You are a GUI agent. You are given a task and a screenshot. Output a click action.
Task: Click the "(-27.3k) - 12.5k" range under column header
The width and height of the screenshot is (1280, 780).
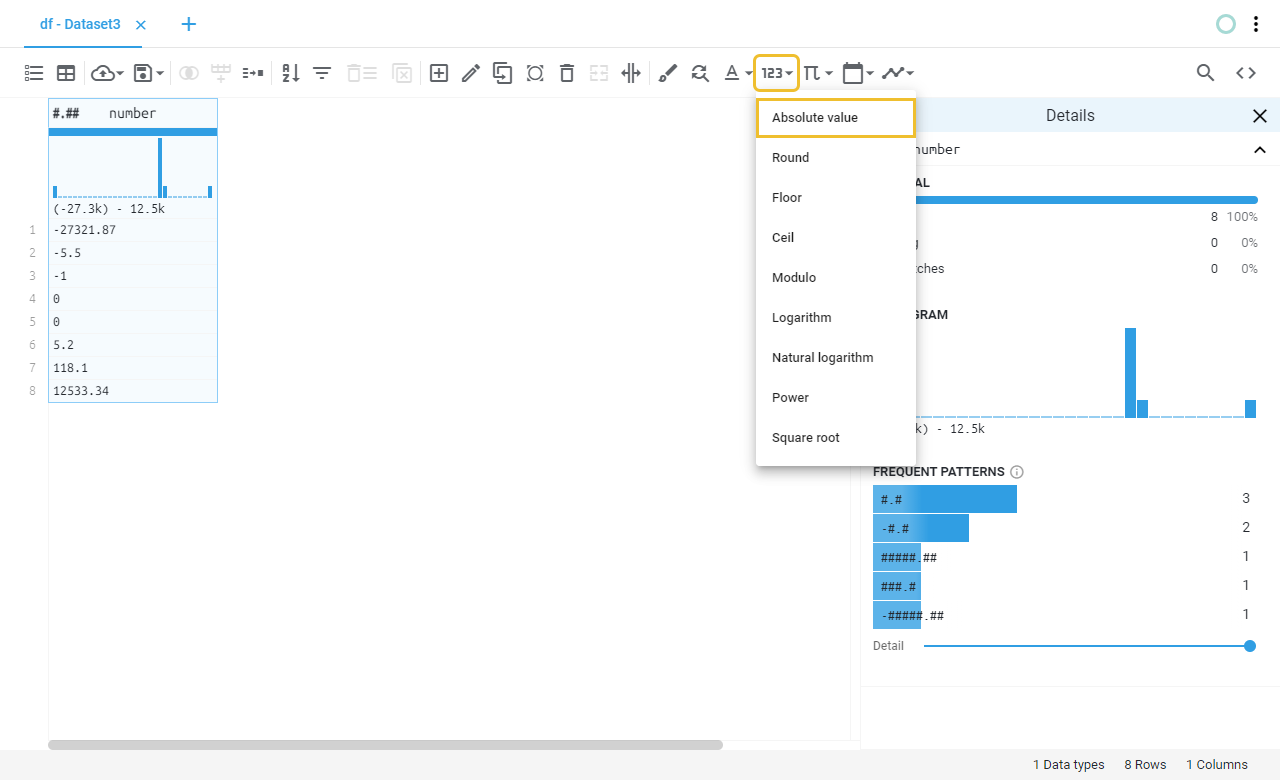click(109, 209)
